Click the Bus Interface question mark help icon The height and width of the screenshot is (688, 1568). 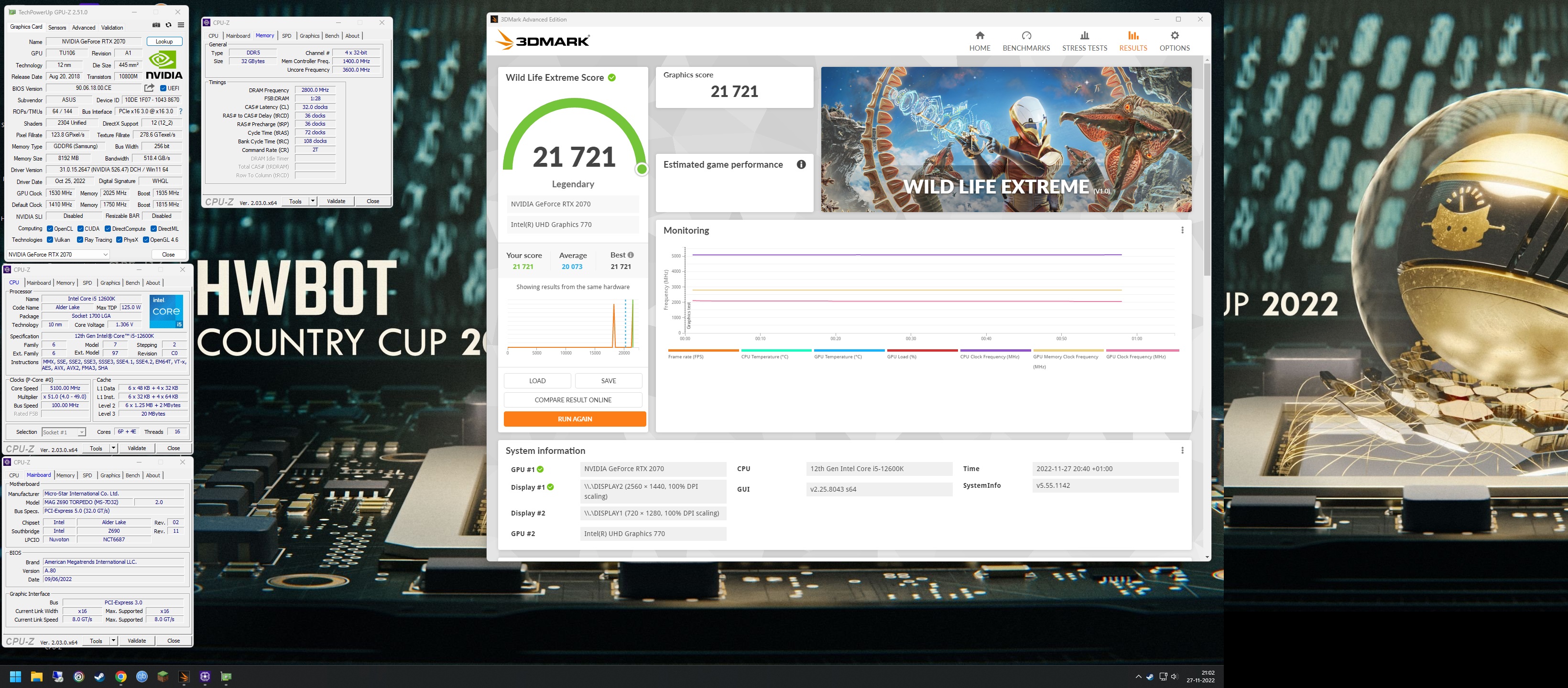(180, 111)
